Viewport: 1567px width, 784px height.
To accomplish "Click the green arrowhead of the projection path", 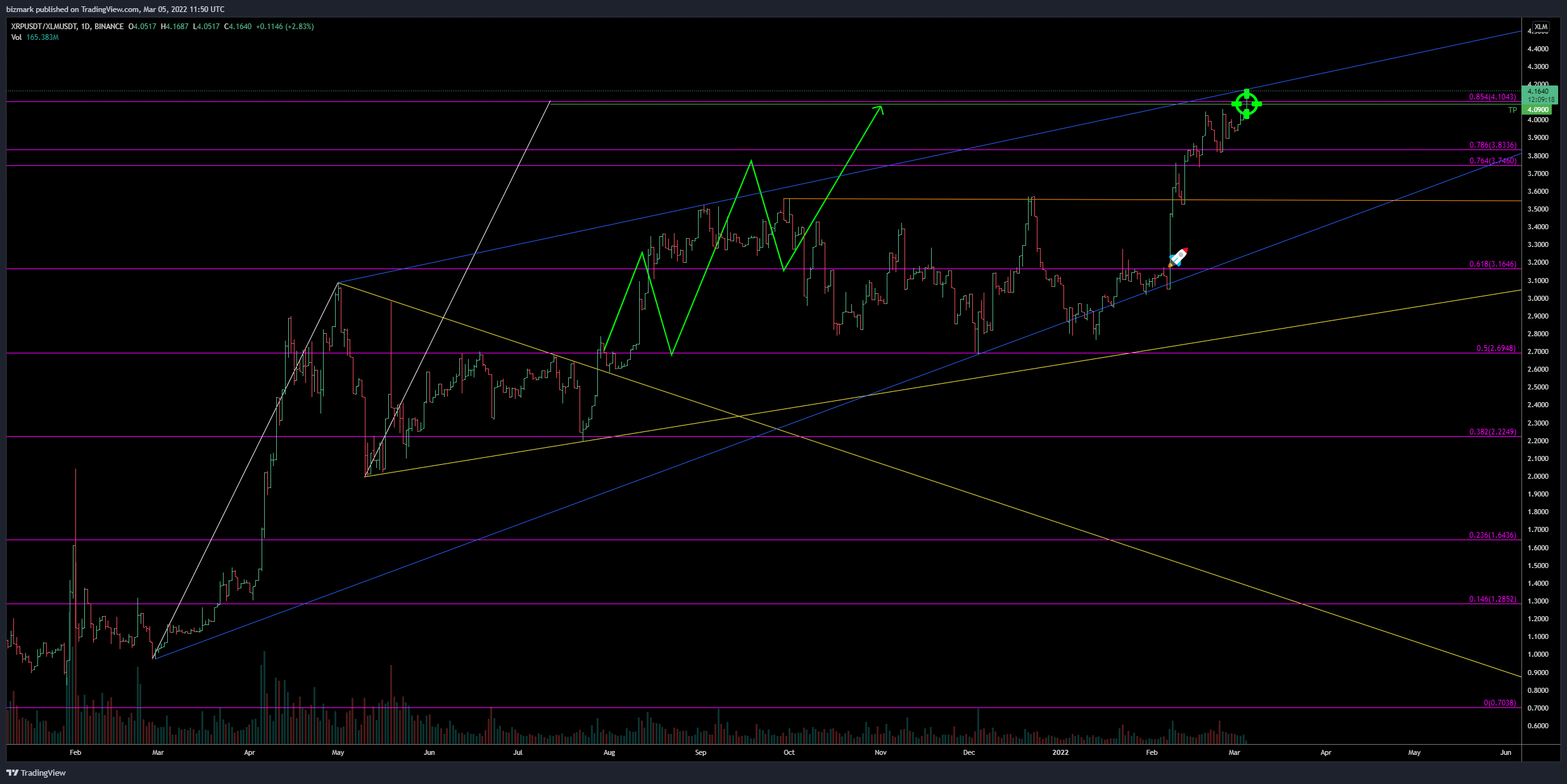I will (x=879, y=110).
